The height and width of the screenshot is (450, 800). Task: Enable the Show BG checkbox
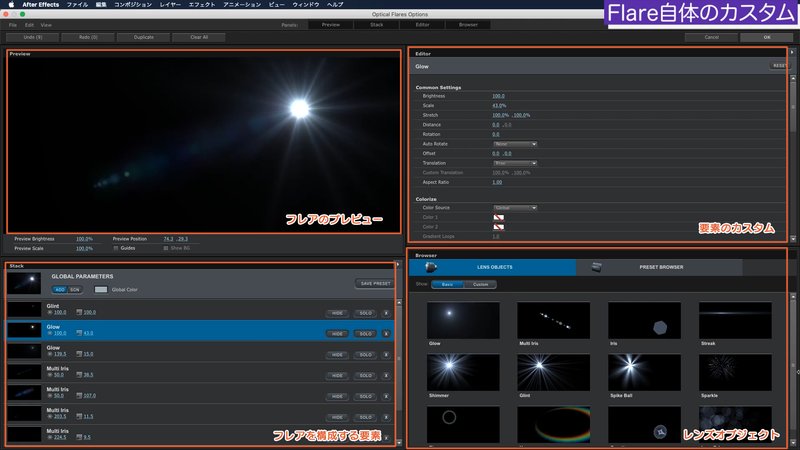166,248
